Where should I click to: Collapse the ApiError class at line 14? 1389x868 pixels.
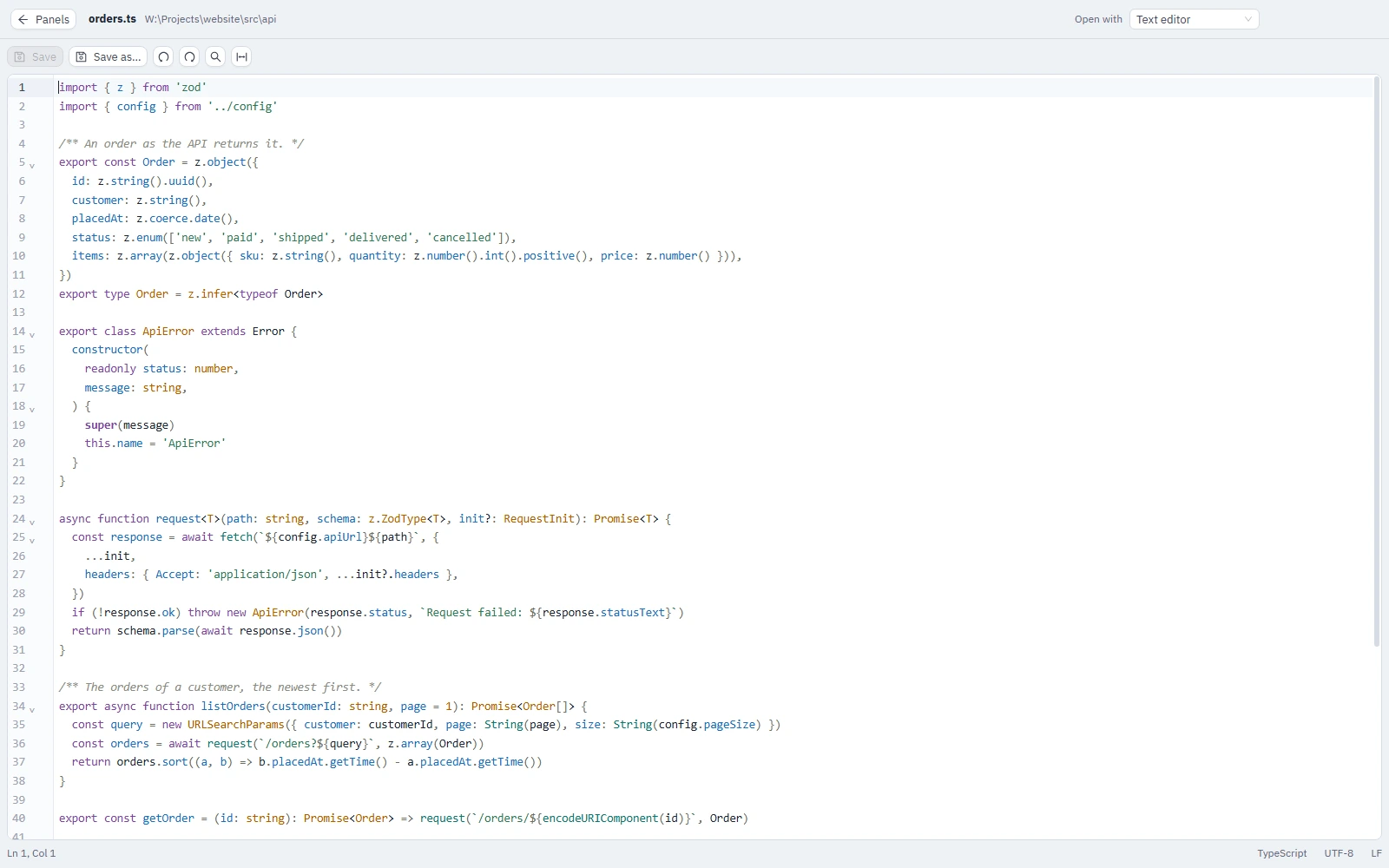tap(32, 334)
